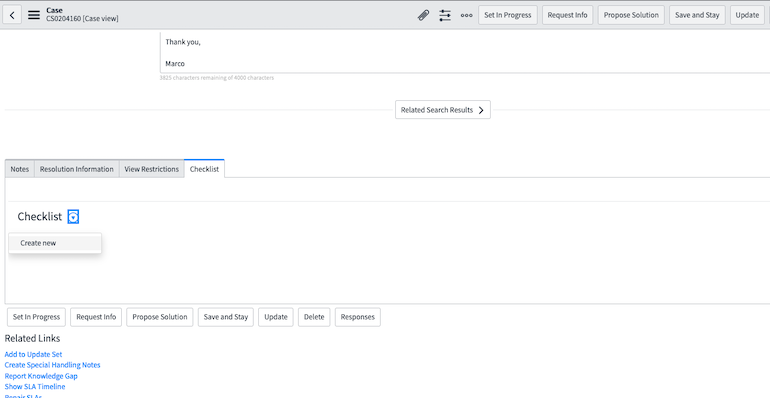Open Show SLA Timeline link
The width and height of the screenshot is (770, 398).
[x=35, y=387]
